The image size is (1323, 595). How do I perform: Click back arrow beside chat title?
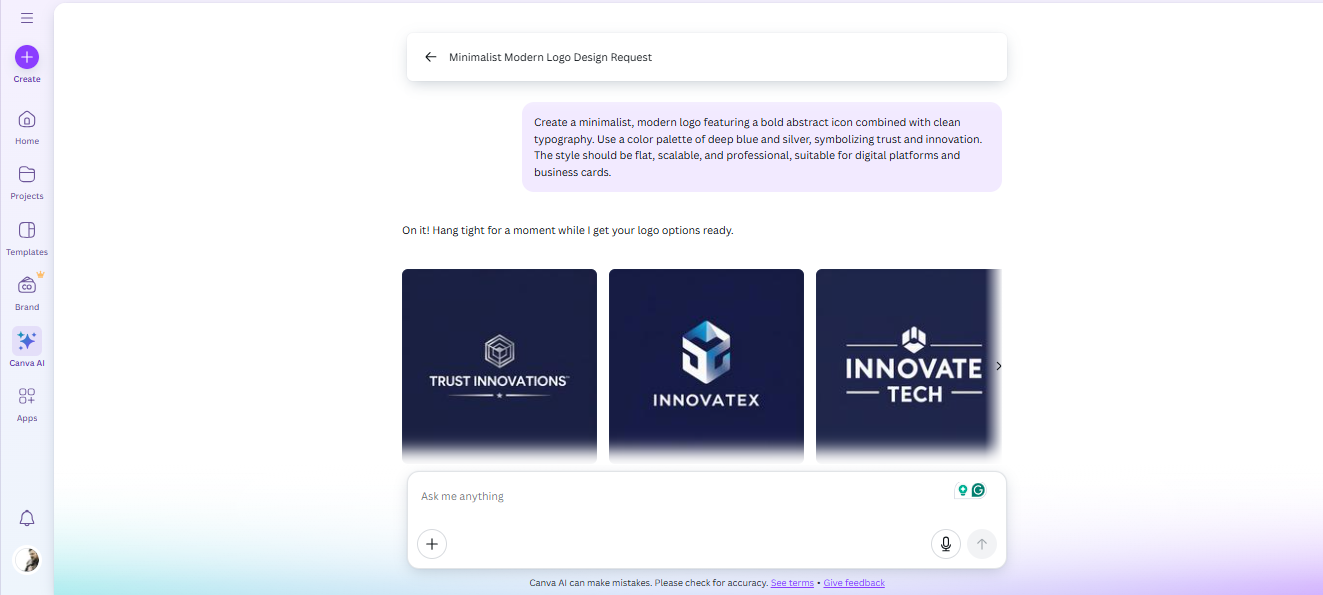[431, 57]
